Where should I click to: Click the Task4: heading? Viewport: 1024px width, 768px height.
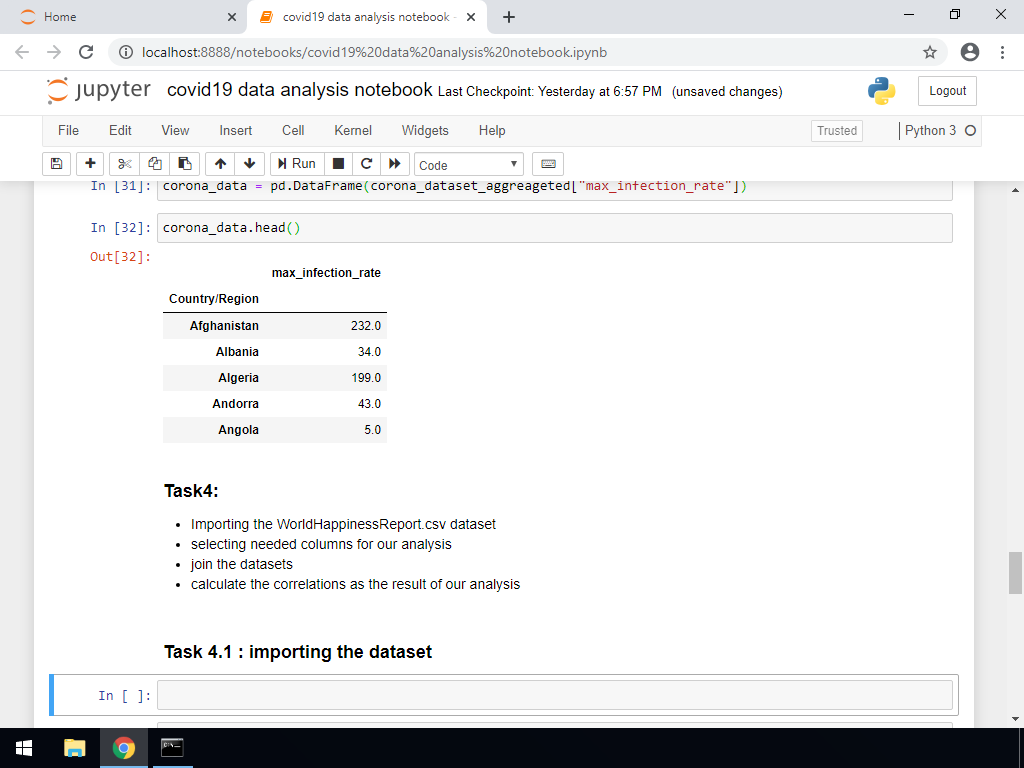(x=191, y=491)
